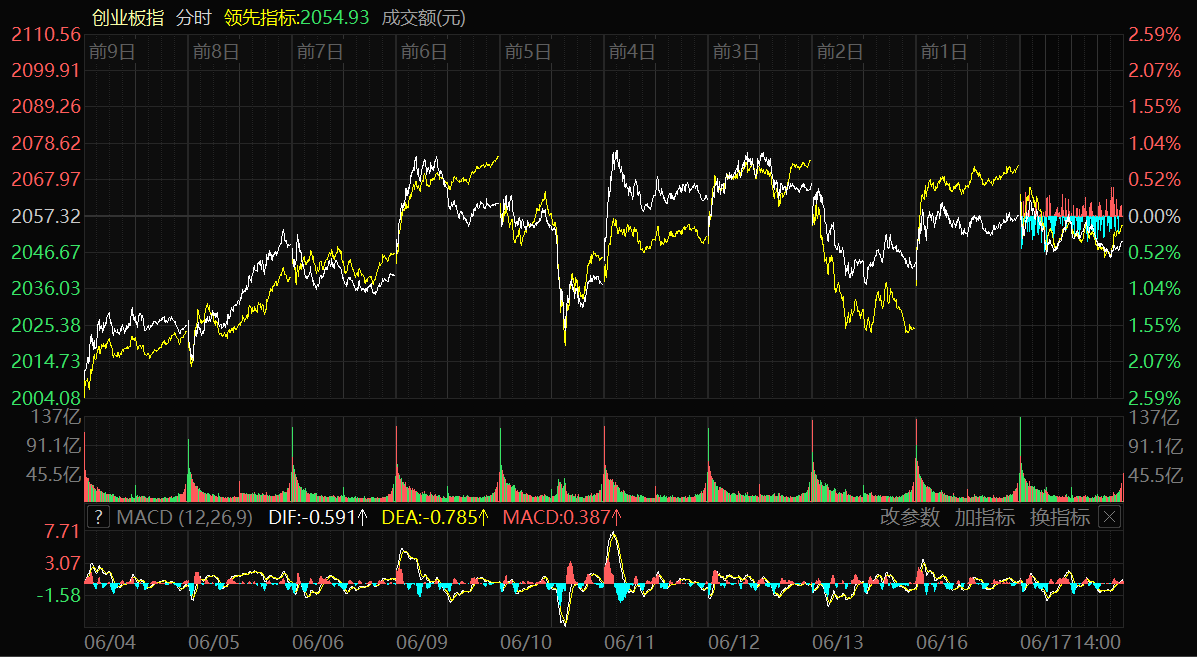The height and width of the screenshot is (657, 1197).
Task: Select the 前9日 day marker
Action: point(111,51)
